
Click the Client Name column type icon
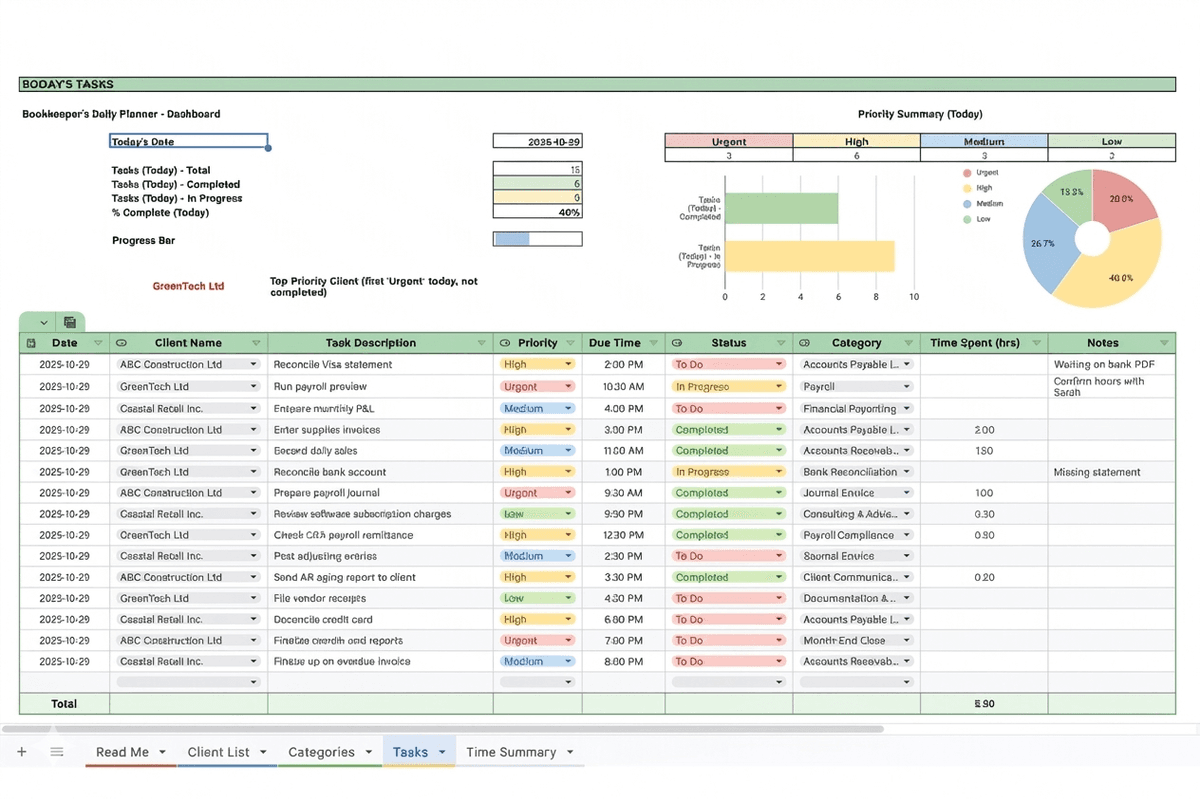click(121, 343)
